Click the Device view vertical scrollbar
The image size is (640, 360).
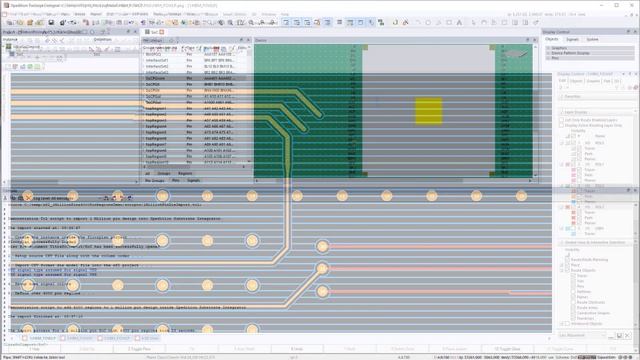pyautogui.click(x=535, y=110)
